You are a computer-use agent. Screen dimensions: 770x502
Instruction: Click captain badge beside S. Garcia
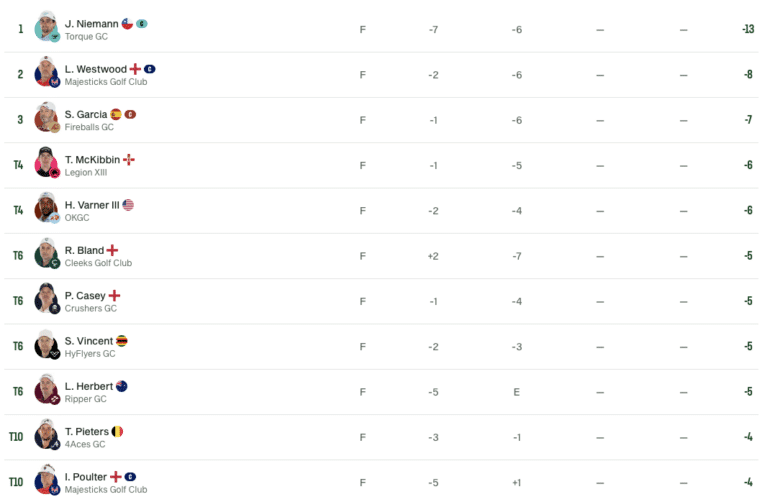tap(130, 114)
